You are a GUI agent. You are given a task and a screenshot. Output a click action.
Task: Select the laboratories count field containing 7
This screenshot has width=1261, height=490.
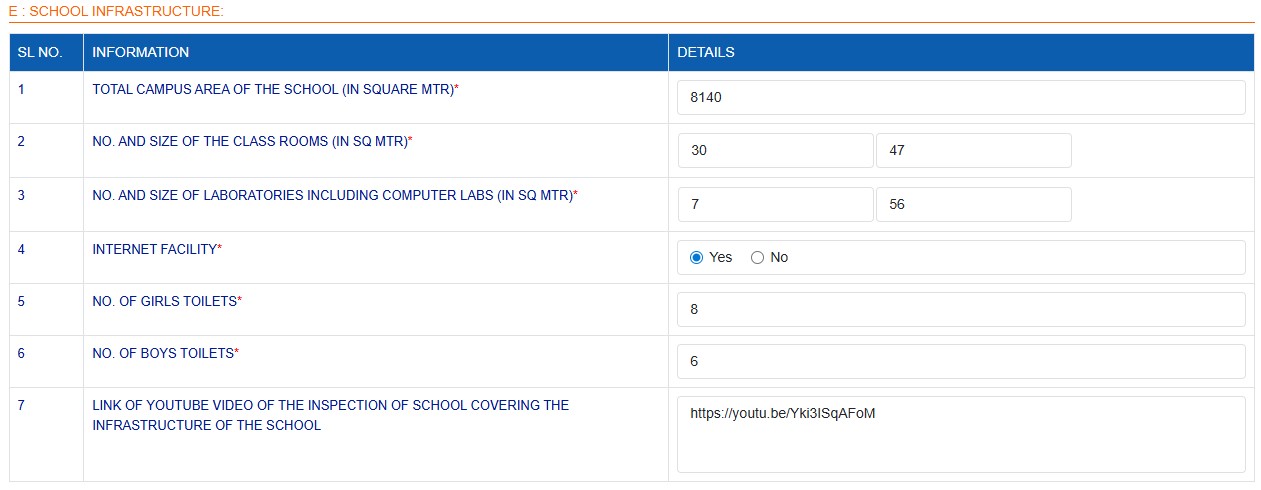(x=775, y=205)
